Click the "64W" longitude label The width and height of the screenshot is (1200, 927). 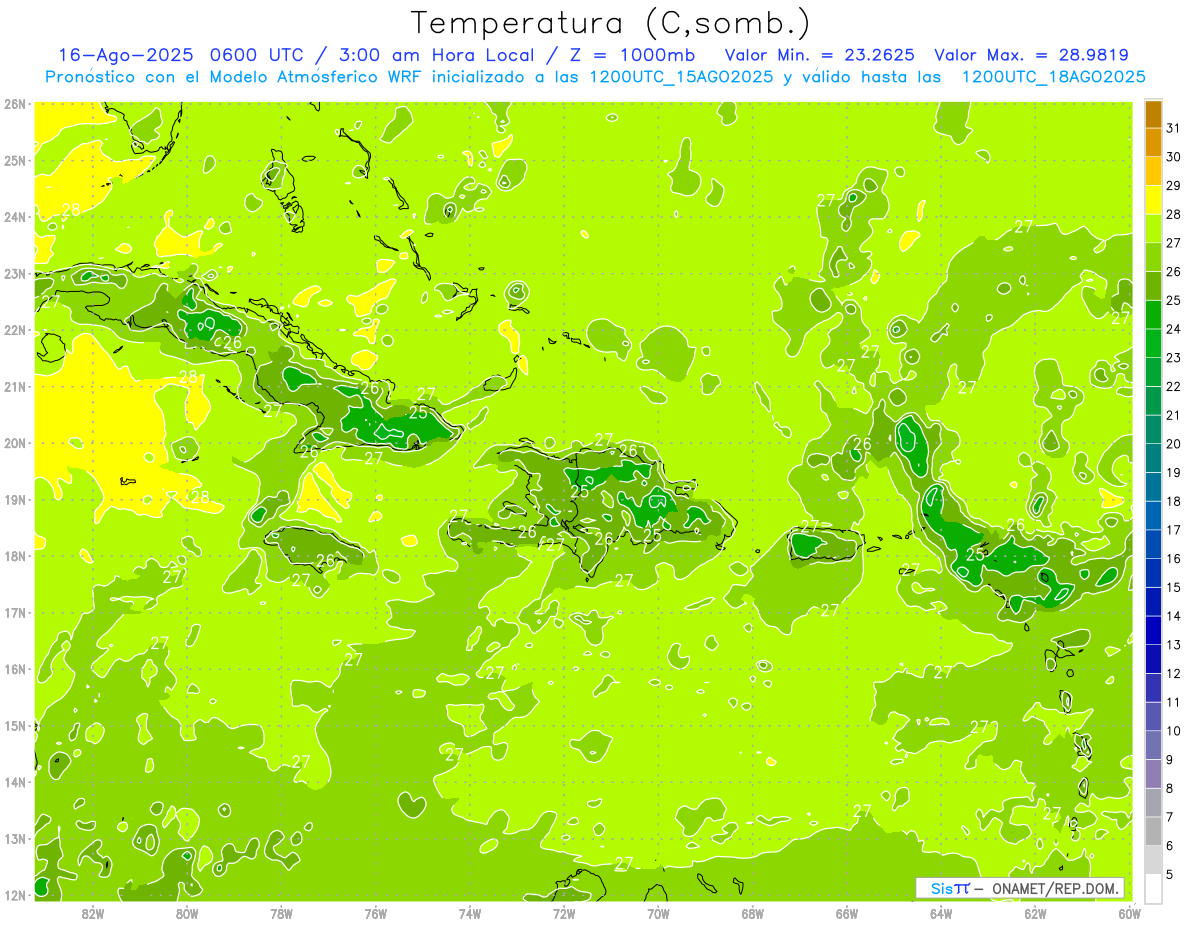tap(941, 913)
